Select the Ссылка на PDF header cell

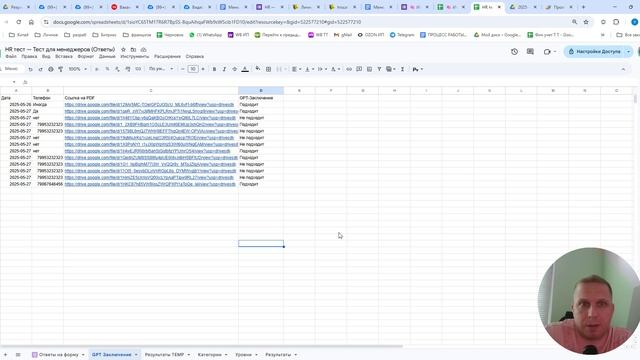pyautogui.click(x=151, y=98)
